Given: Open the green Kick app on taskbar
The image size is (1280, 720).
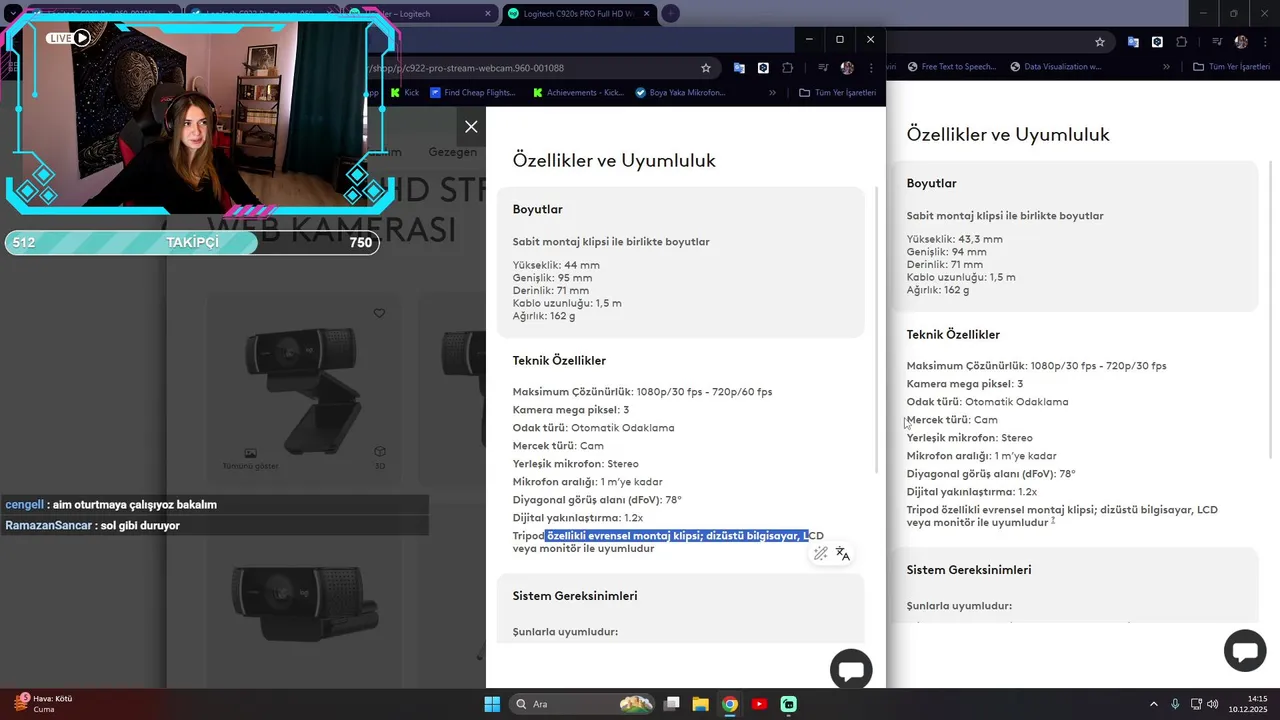Looking at the screenshot, I should pos(788,704).
